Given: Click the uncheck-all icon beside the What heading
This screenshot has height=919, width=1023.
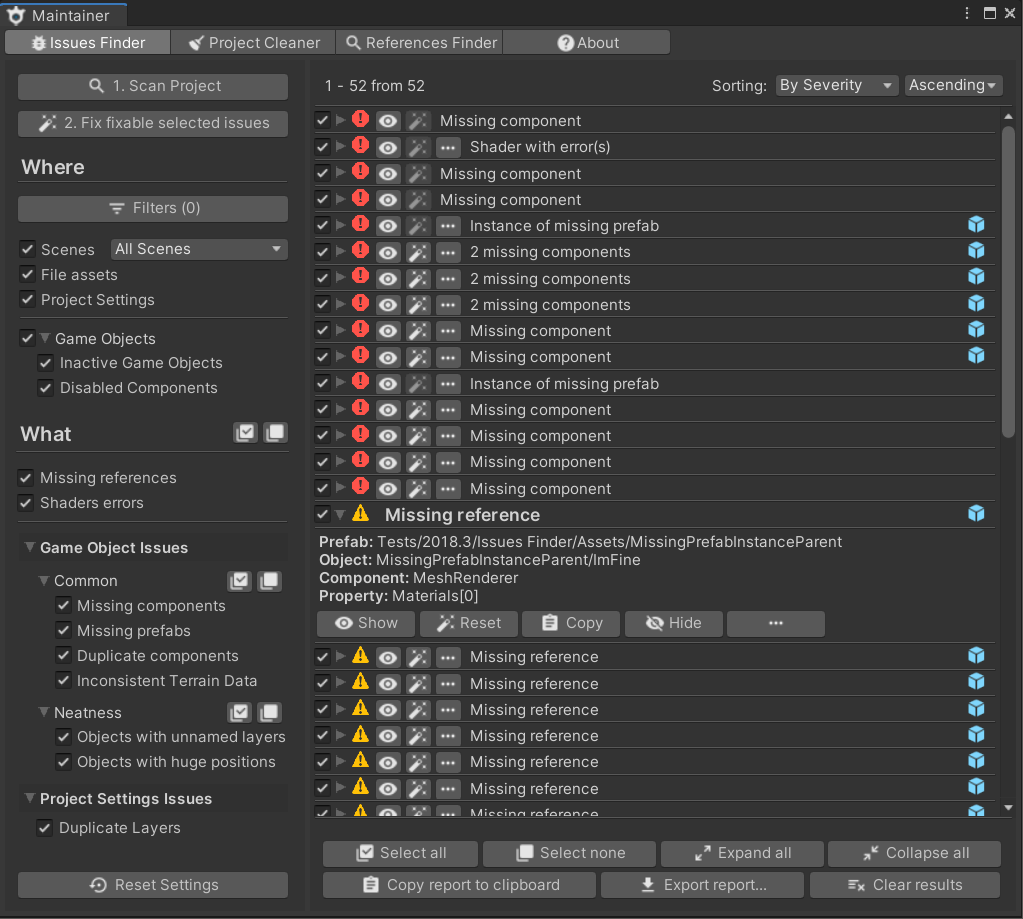Looking at the screenshot, I should 275,432.
